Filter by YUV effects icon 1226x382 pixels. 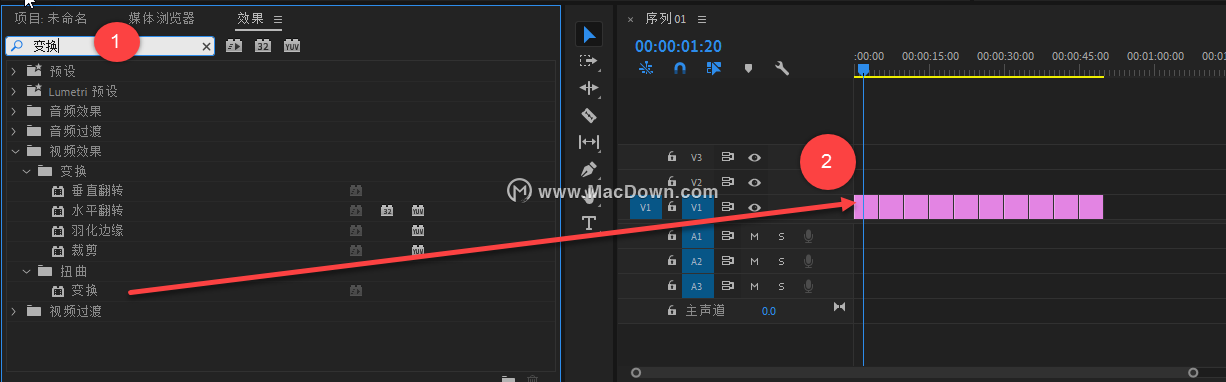291,45
